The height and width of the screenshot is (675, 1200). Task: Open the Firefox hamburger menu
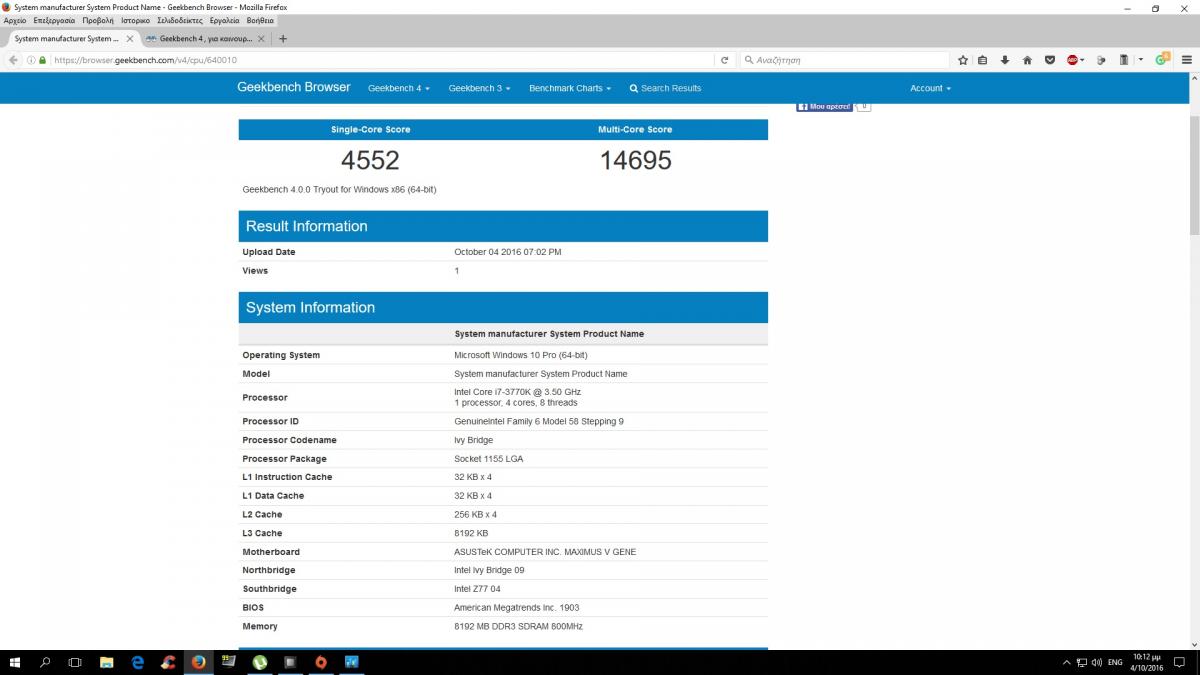[x=1187, y=60]
